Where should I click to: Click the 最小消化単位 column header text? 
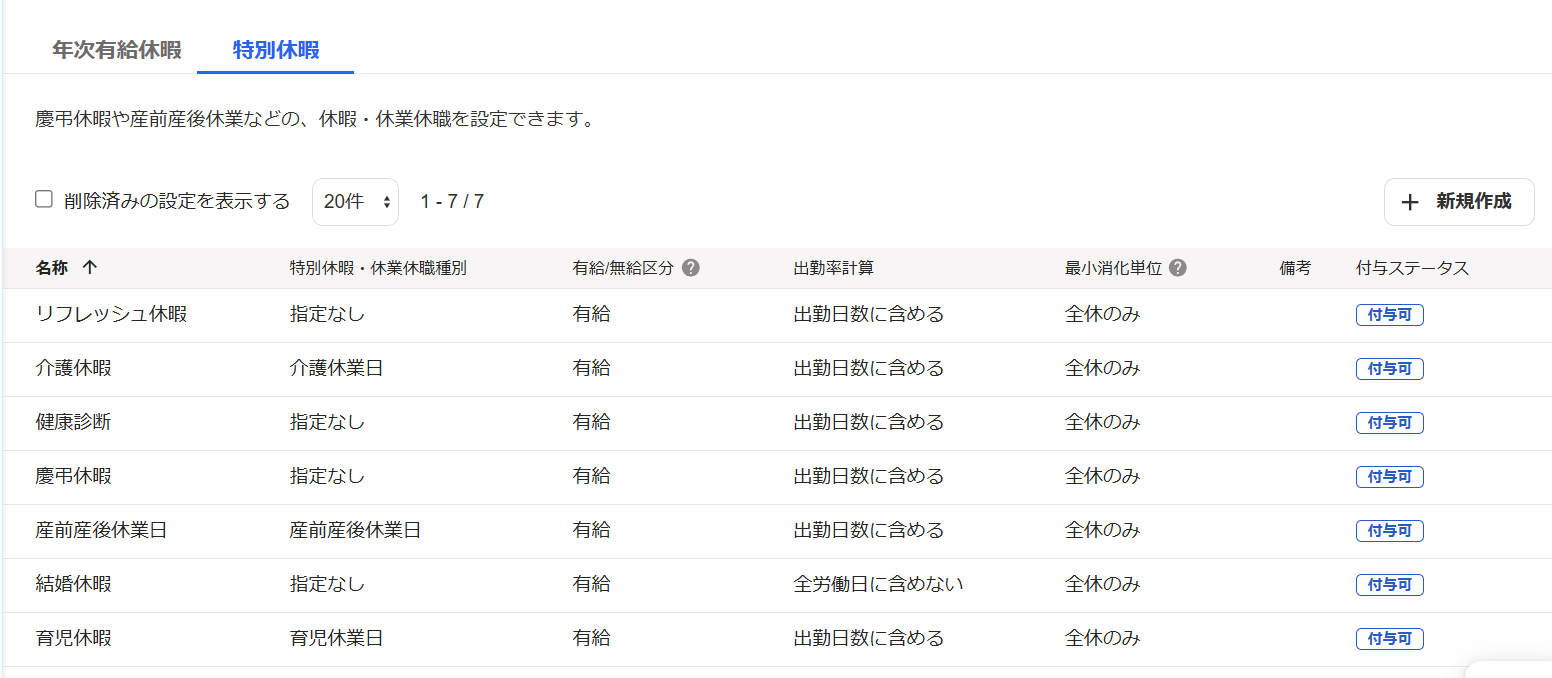(1113, 268)
